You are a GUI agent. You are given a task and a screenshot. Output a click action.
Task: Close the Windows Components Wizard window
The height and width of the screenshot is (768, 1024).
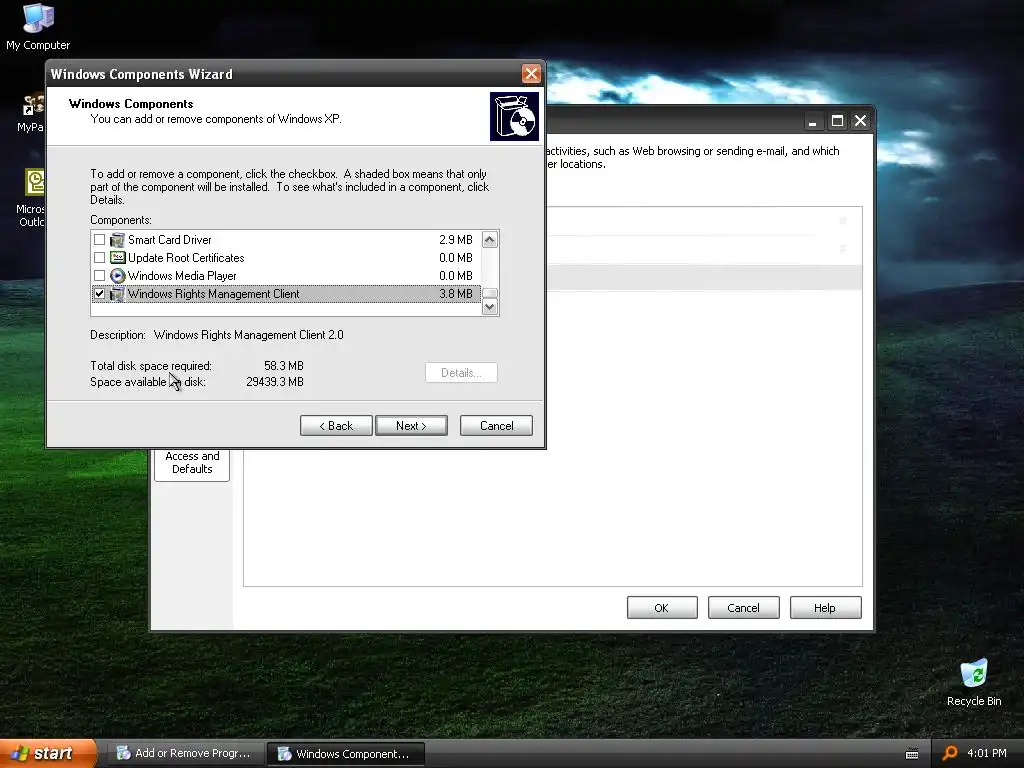(x=532, y=74)
